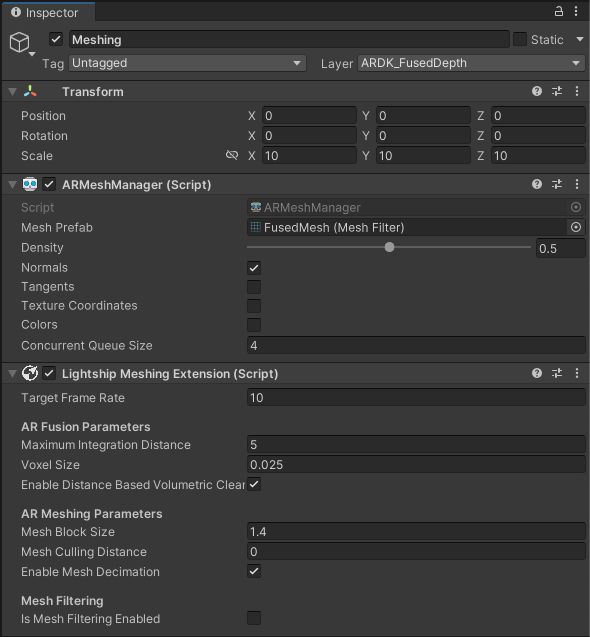This screenshot has height=637, width=590.
Task: Disable the ARMeshManager component checkbox
Action: tap(49, 184)
